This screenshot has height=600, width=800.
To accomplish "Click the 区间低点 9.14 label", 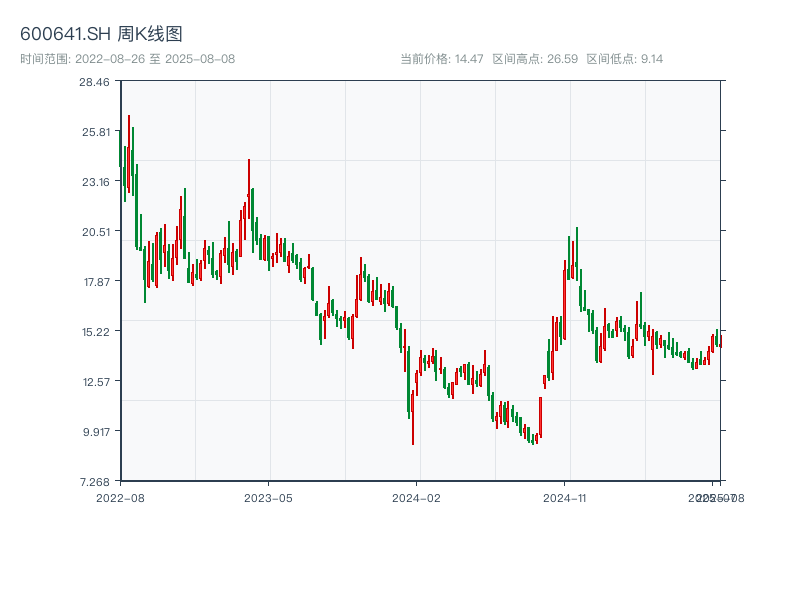I will coord(625,59).
